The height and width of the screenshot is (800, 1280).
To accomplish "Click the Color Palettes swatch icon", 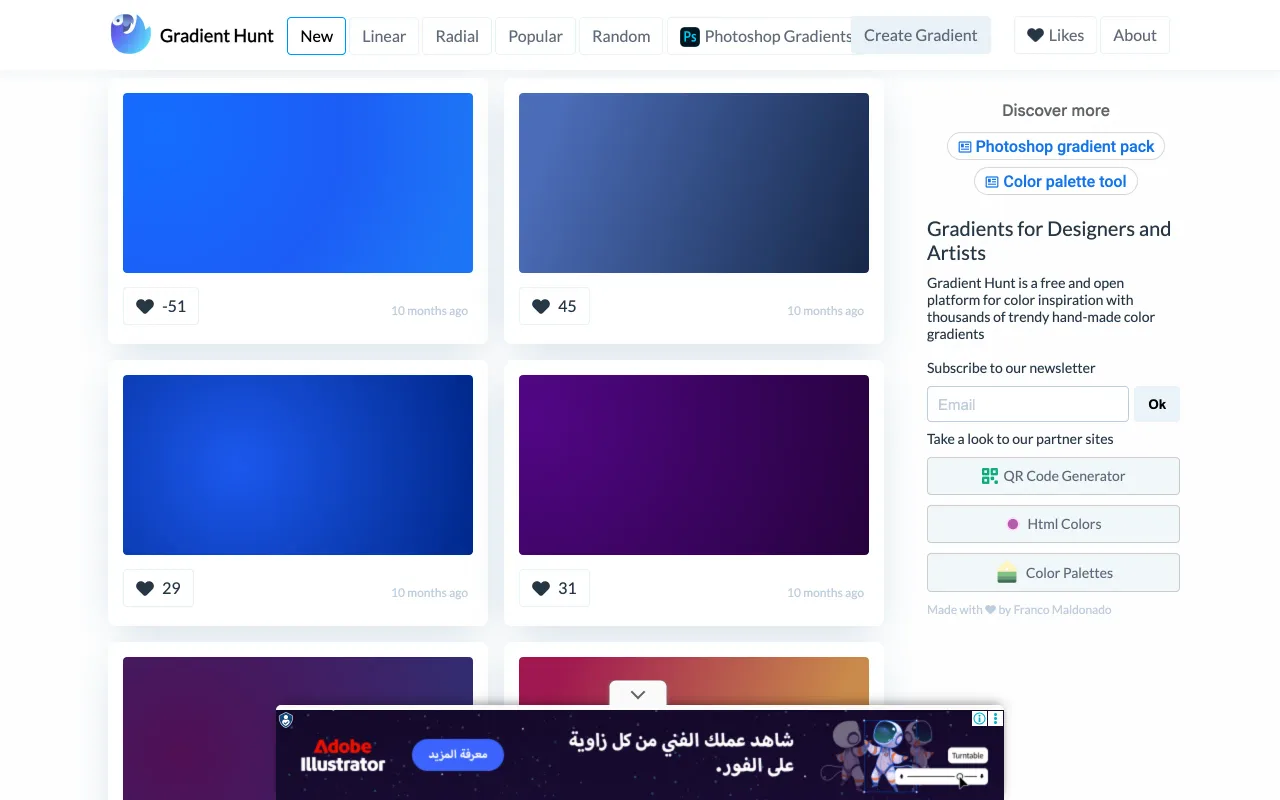I will click(1007, 573).
